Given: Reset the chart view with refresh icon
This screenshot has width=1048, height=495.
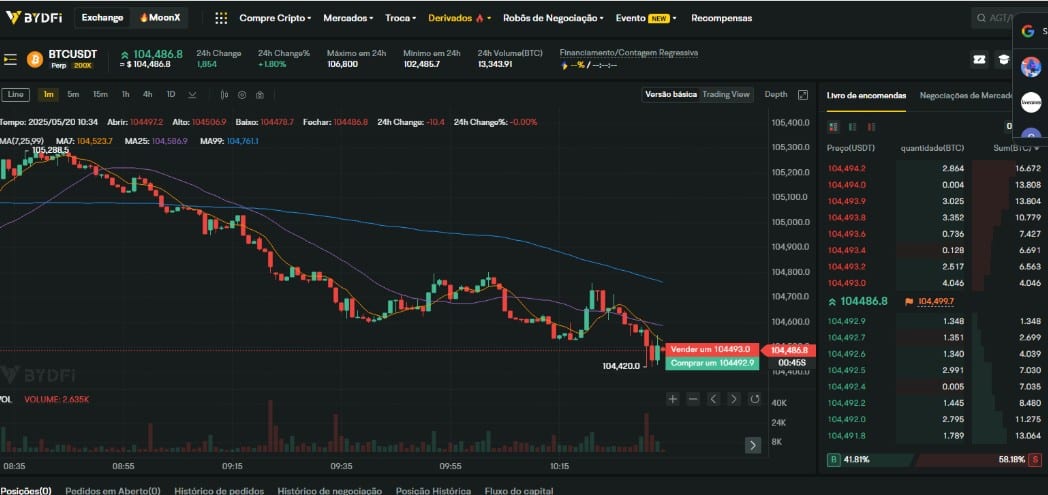Looking at the screenshot, I should [x=755, y=399].
